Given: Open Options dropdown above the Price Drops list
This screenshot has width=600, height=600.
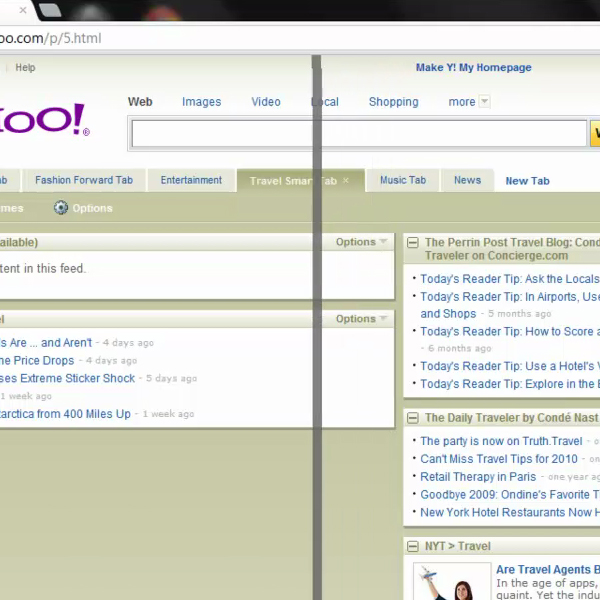Looking at the screenshot, I should pyautogui.click(x=362, y=319).
